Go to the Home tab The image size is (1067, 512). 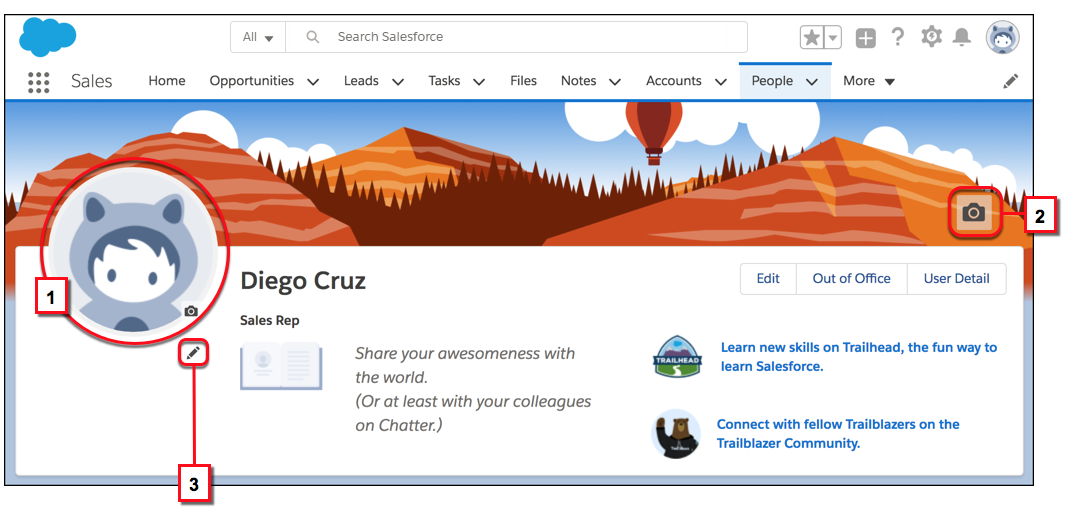pos(167,81)
